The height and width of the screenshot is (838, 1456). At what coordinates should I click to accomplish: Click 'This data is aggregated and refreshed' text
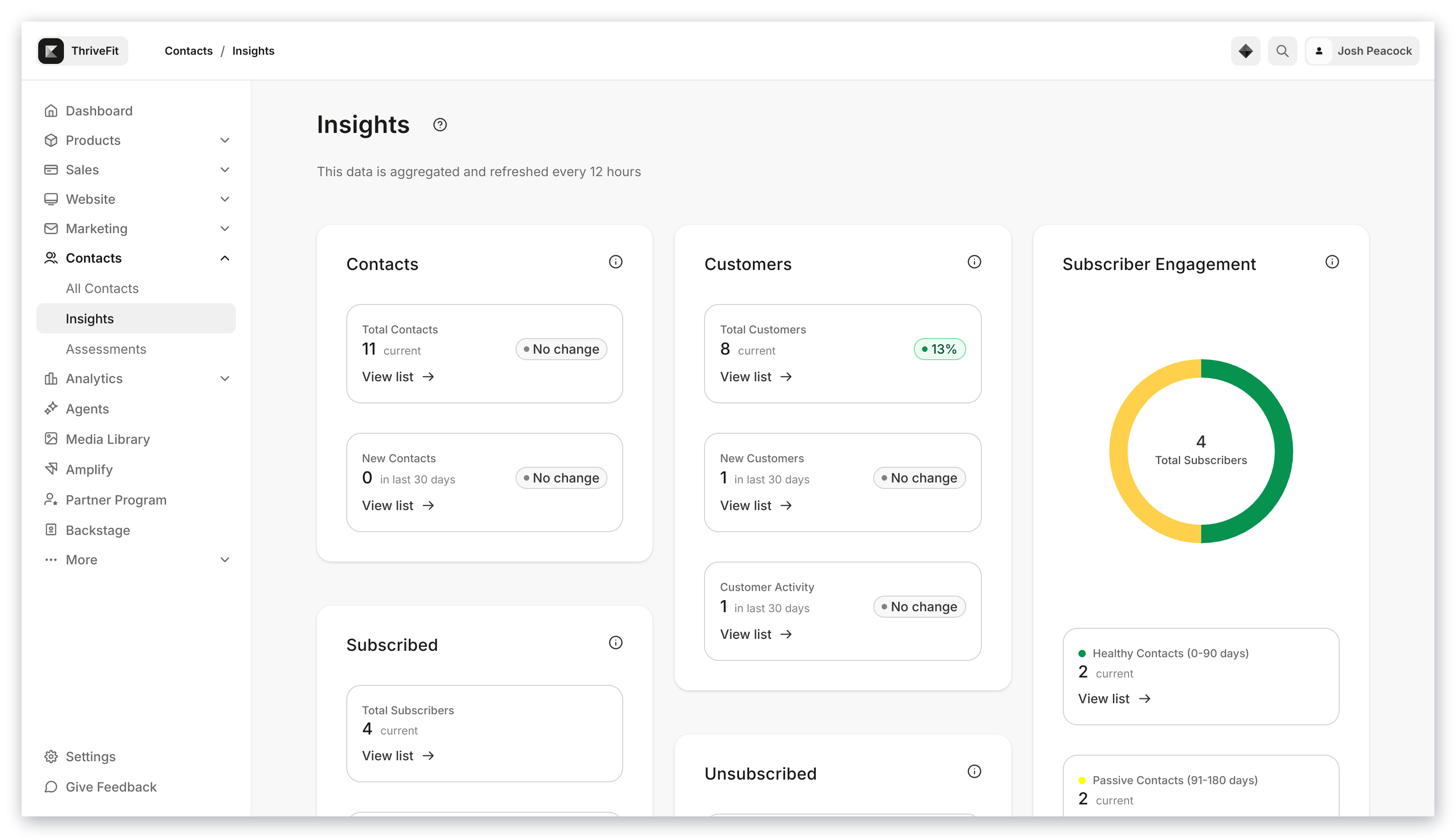pos(479,172)
